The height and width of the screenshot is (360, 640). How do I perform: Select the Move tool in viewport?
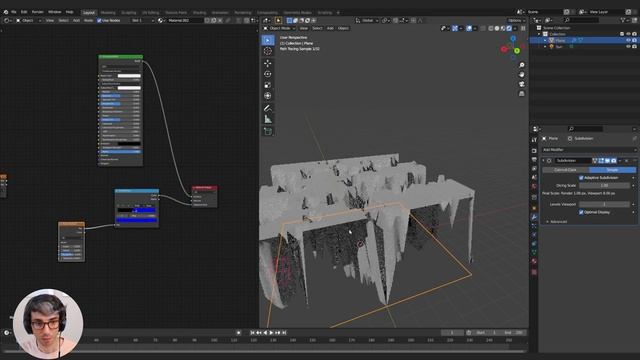(268, 63)
